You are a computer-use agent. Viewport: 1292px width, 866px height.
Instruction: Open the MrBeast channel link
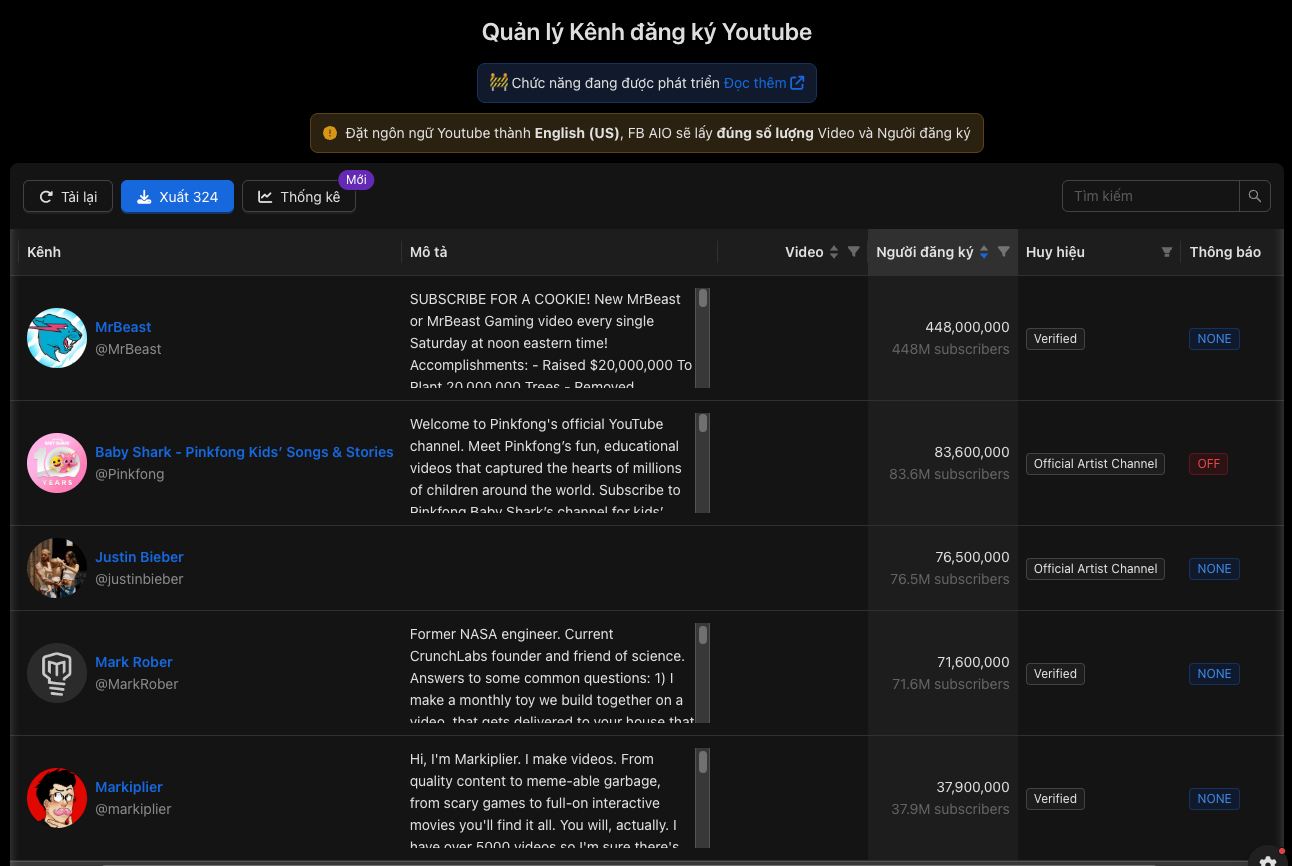click(123, 327)
